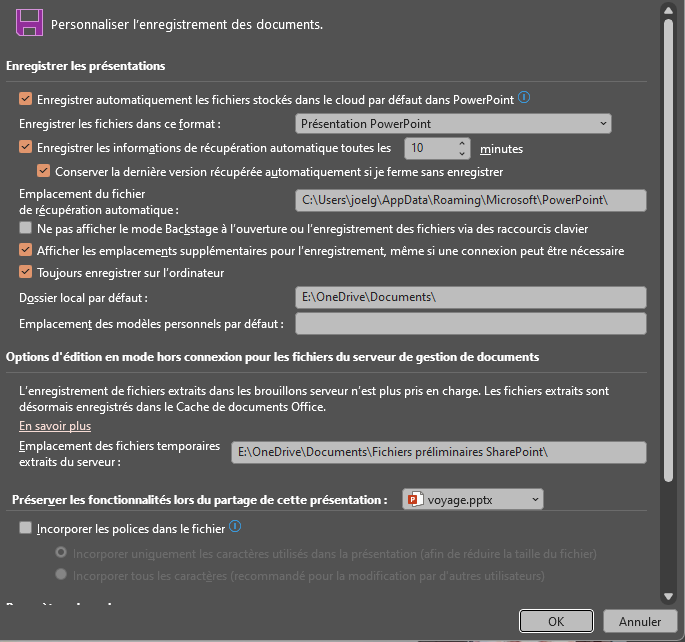Click the scrollbar up arrow

coord(668,10)
